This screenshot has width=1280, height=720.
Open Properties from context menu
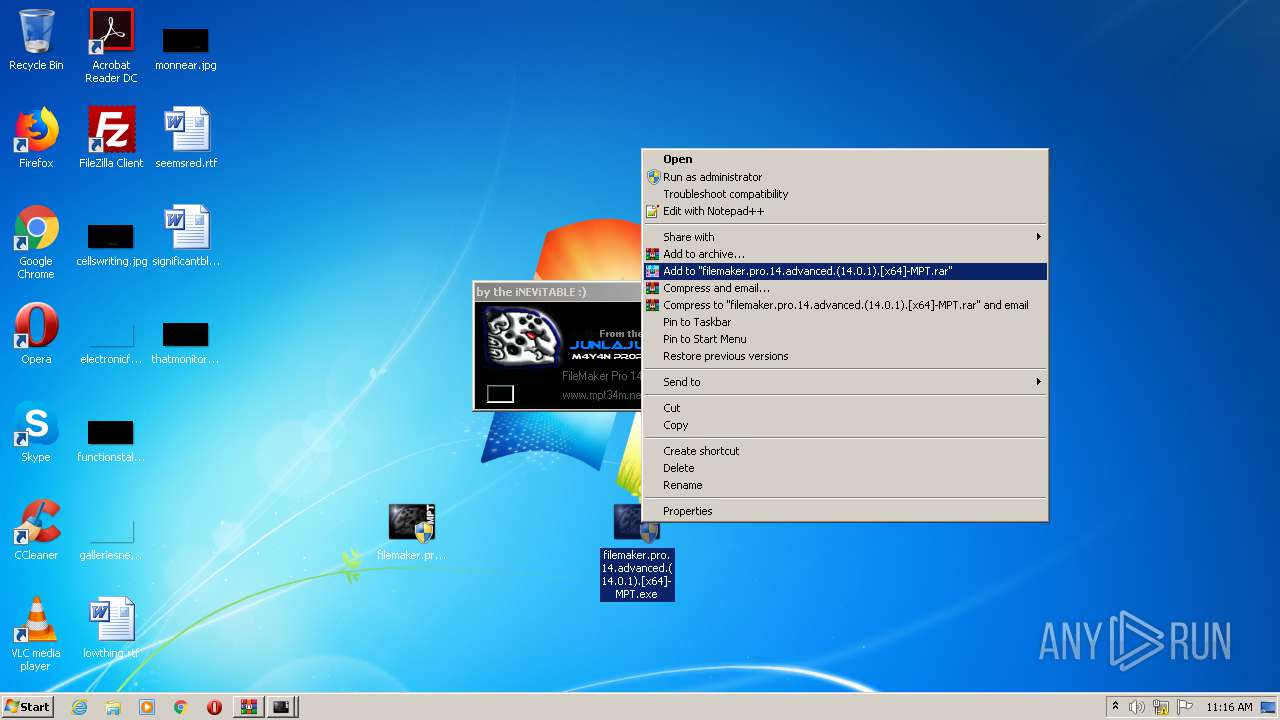(x=844, y=511)
